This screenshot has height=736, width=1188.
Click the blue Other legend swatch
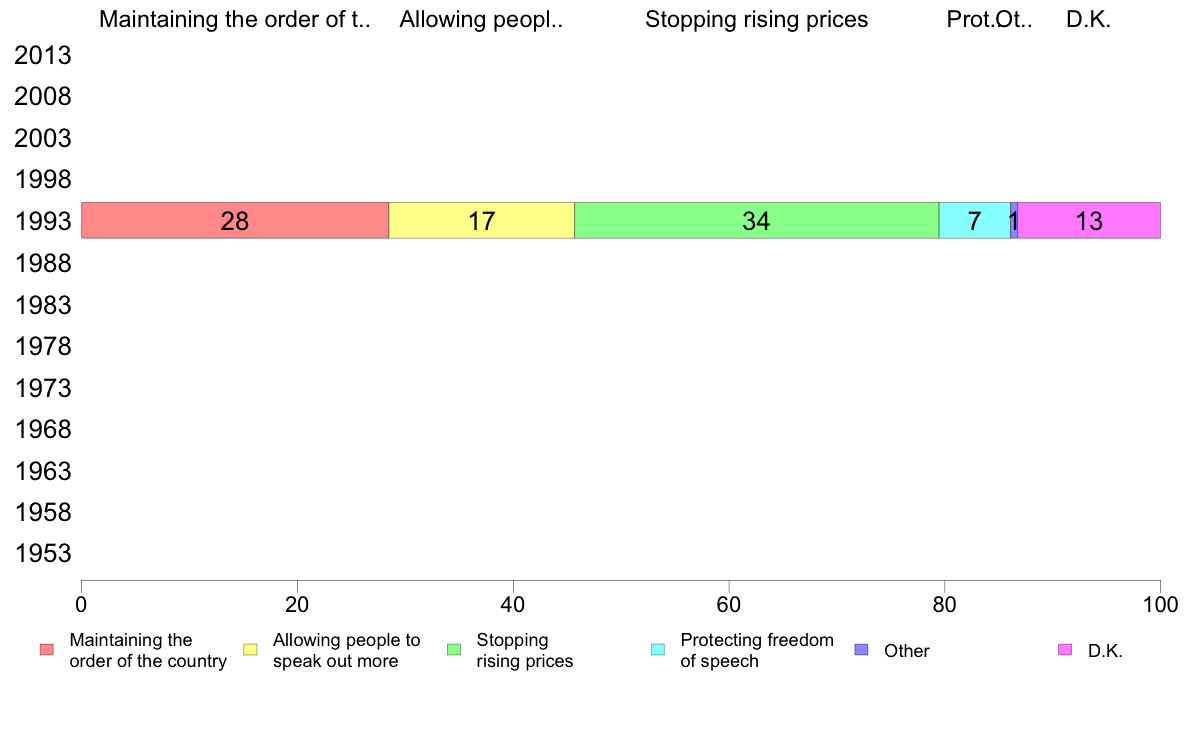click(861, 650)
